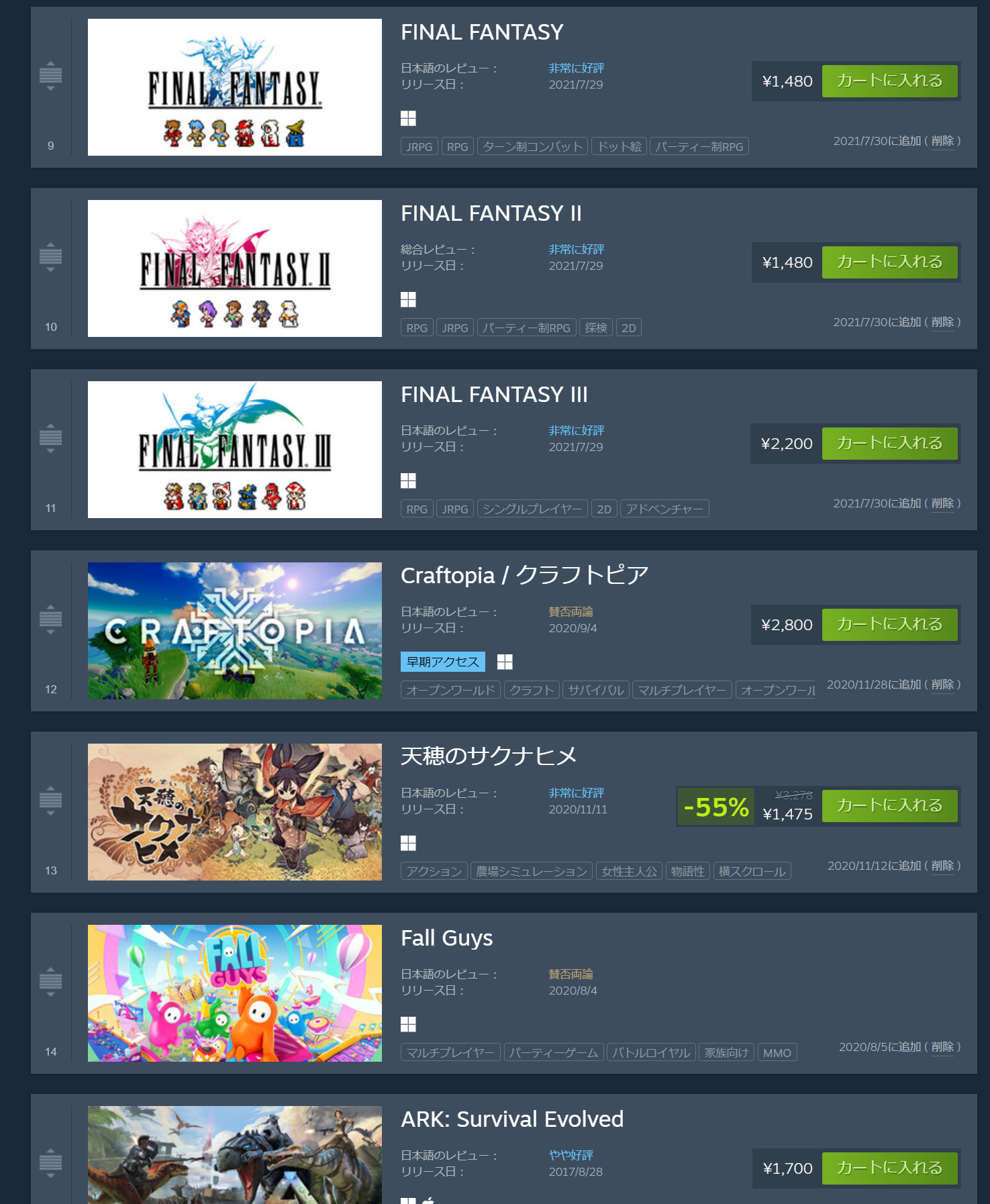Add FINAL FANTASY to cart
Screen dimensions: 990x1204
(x=889, y=81)
